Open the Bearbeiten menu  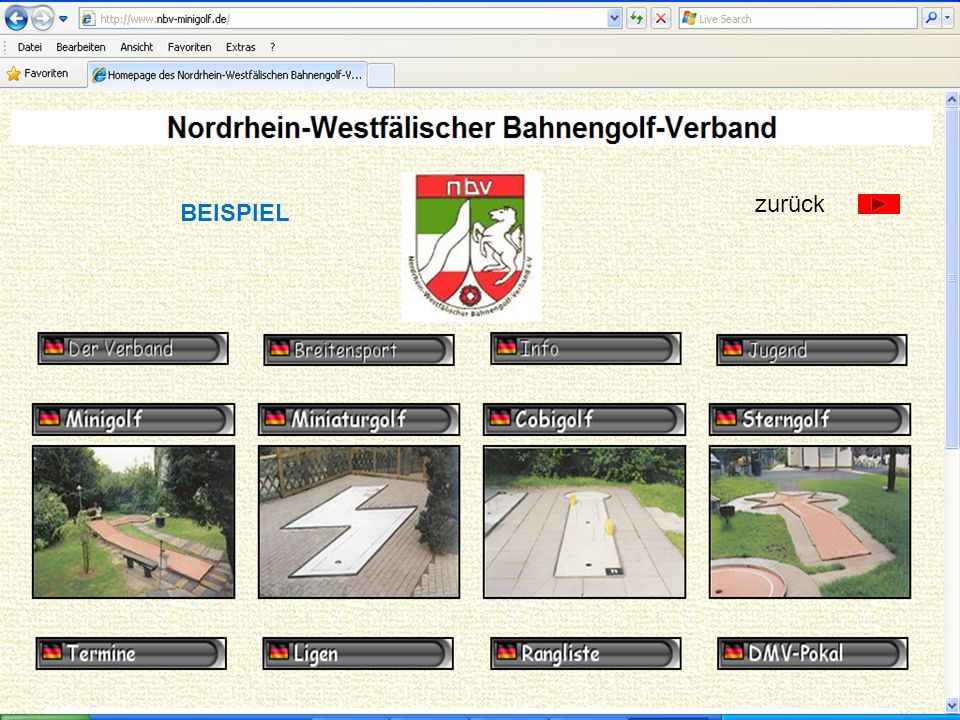(x=81, y=47)
